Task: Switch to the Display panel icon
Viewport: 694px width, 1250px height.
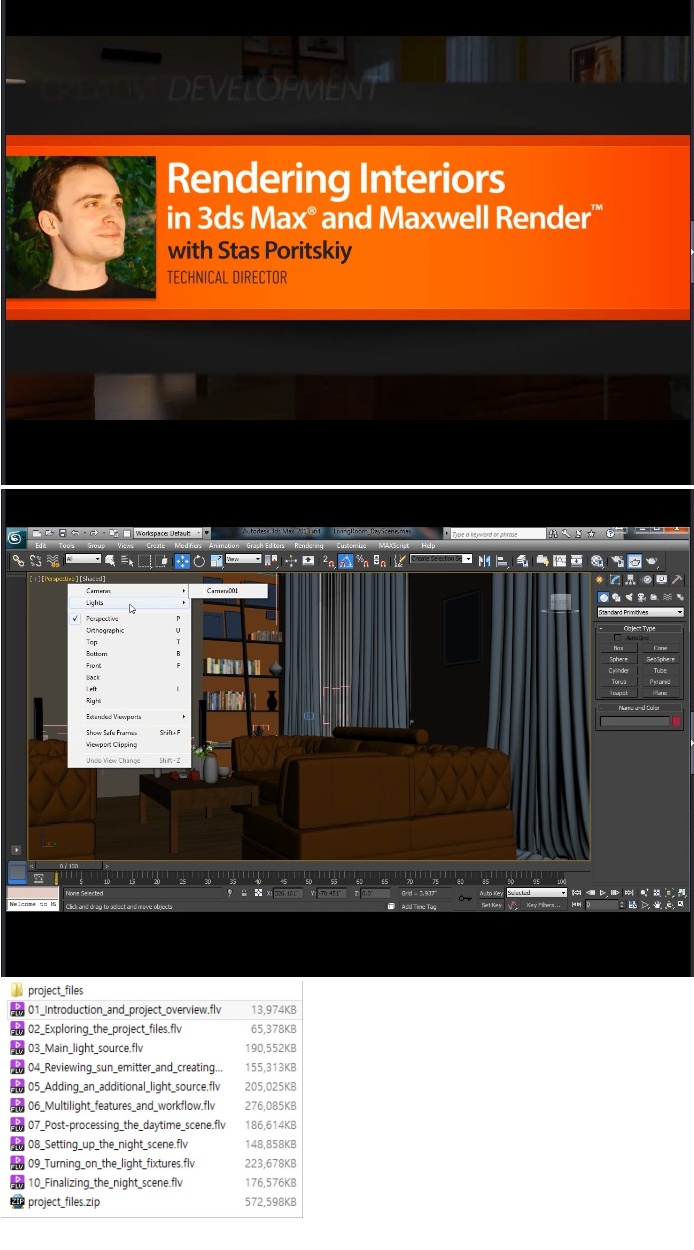Action: (662, 579)
